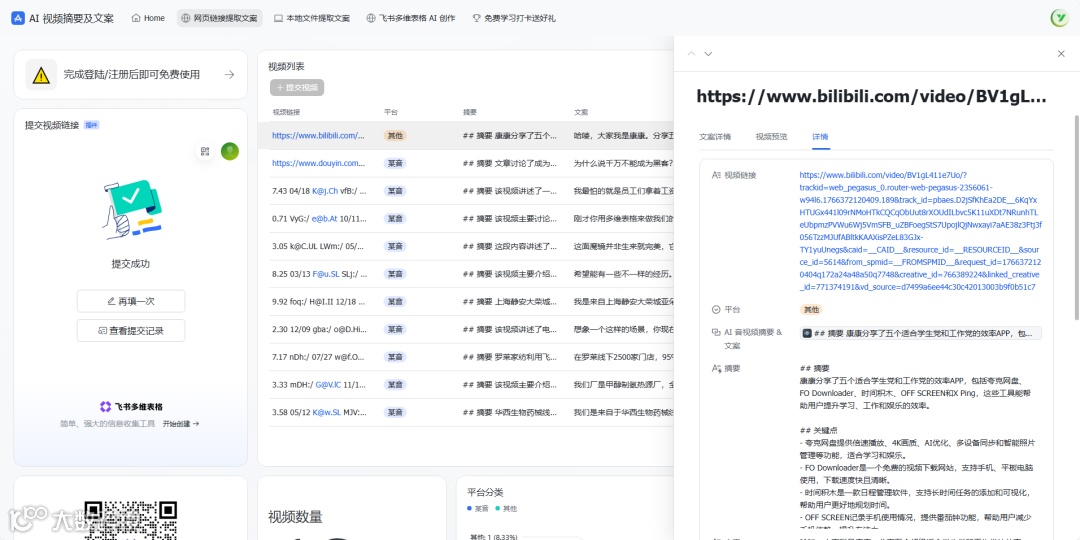Click the 插件 badge next to 提交视频链接

point(92,125)
